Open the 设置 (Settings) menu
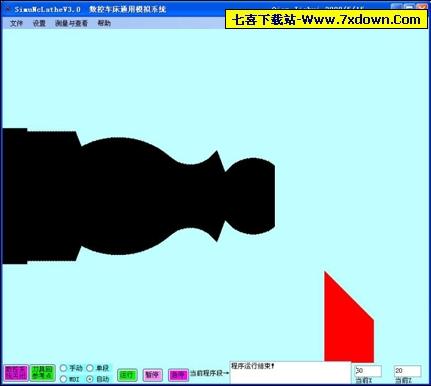The height and width of the screenshot is (386, 431). tap(39, 23)
